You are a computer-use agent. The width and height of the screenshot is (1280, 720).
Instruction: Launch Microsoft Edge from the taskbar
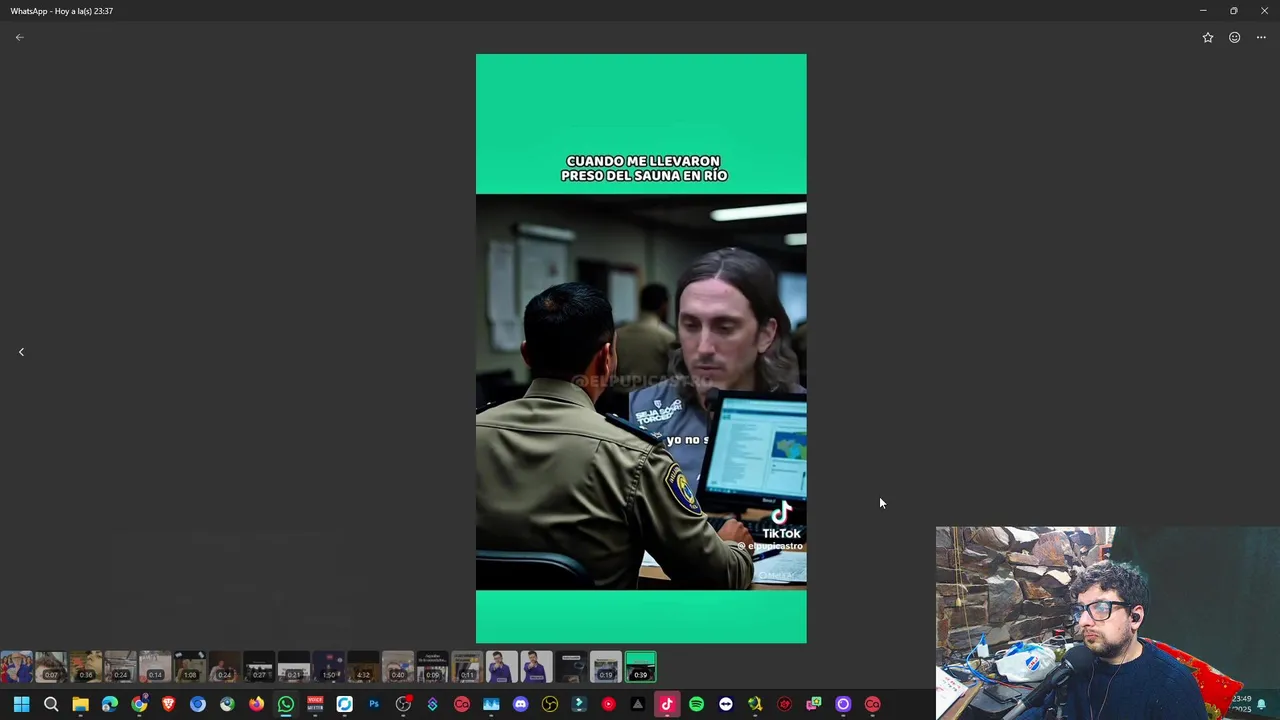point(110,704)
